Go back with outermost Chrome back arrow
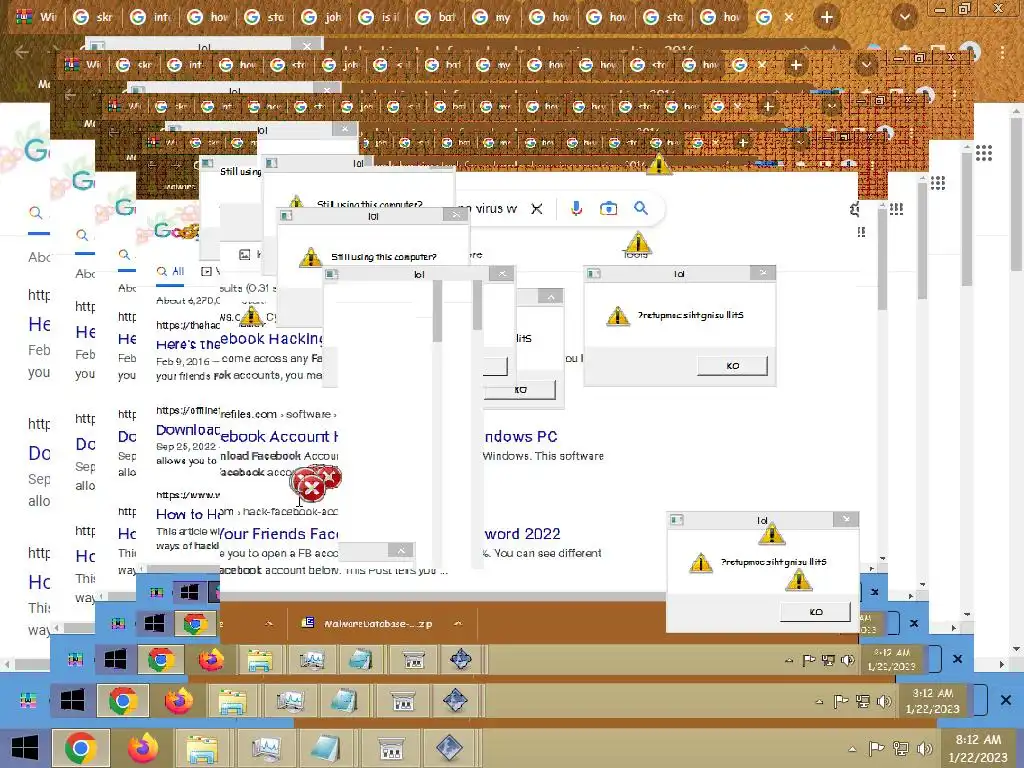 coord(22,52)
